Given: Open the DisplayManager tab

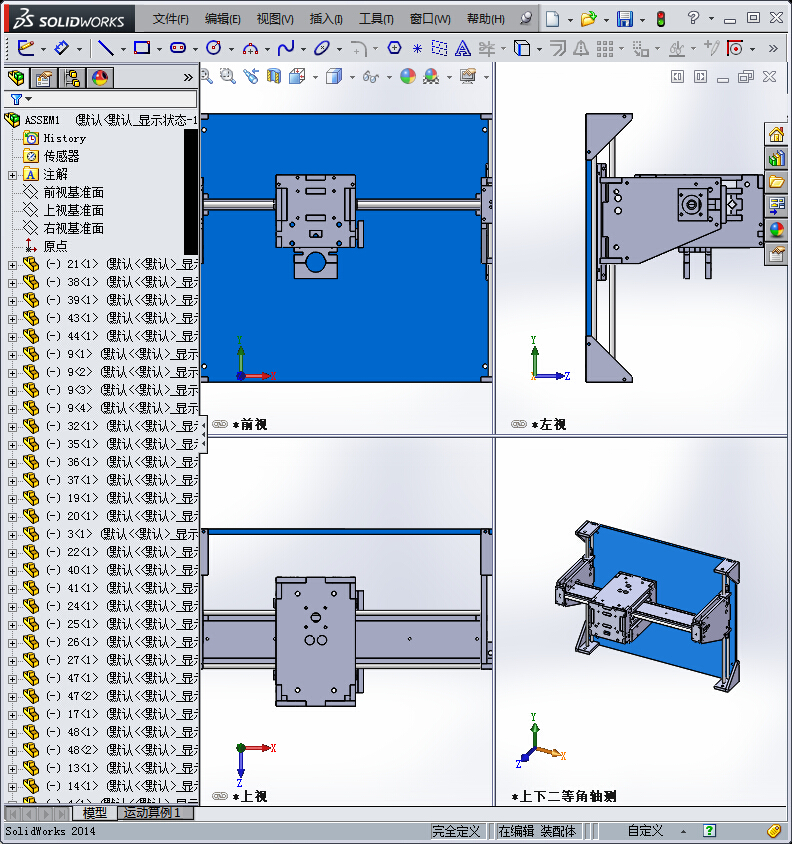Looking at the screenshot, I should [x=100, y=78].
